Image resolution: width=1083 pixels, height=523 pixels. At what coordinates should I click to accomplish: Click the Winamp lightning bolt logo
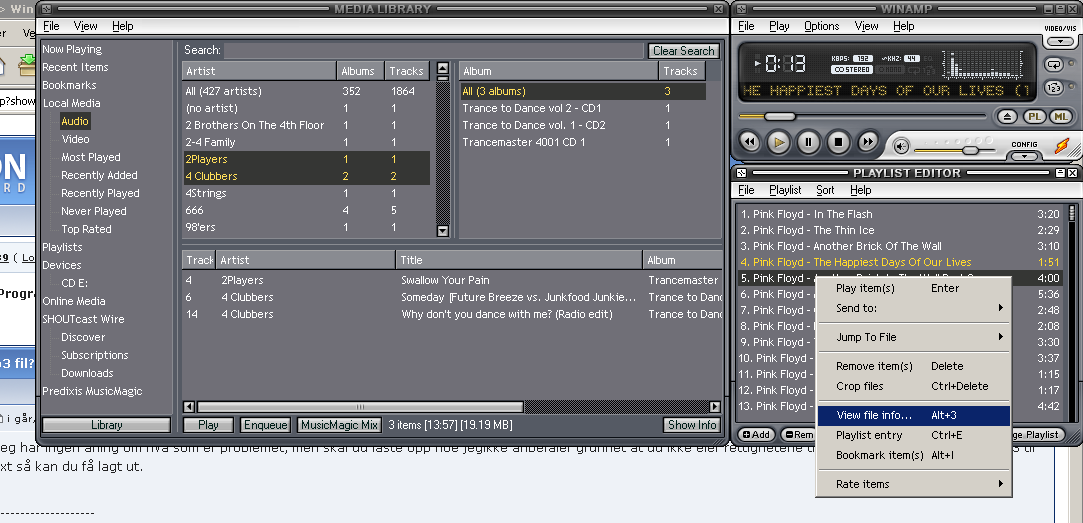coord(1062,146)
